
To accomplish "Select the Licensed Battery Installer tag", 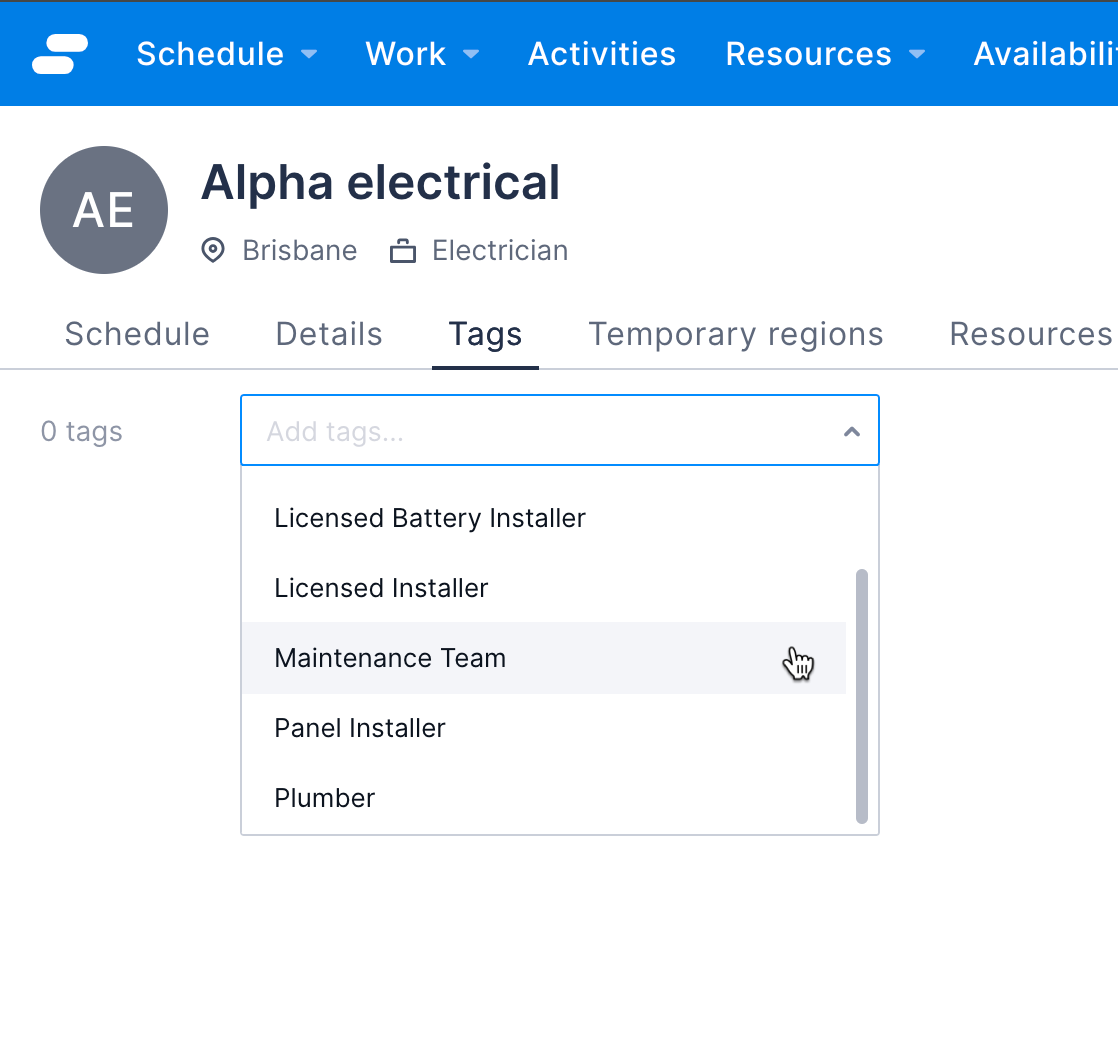I will coord(430,518).
